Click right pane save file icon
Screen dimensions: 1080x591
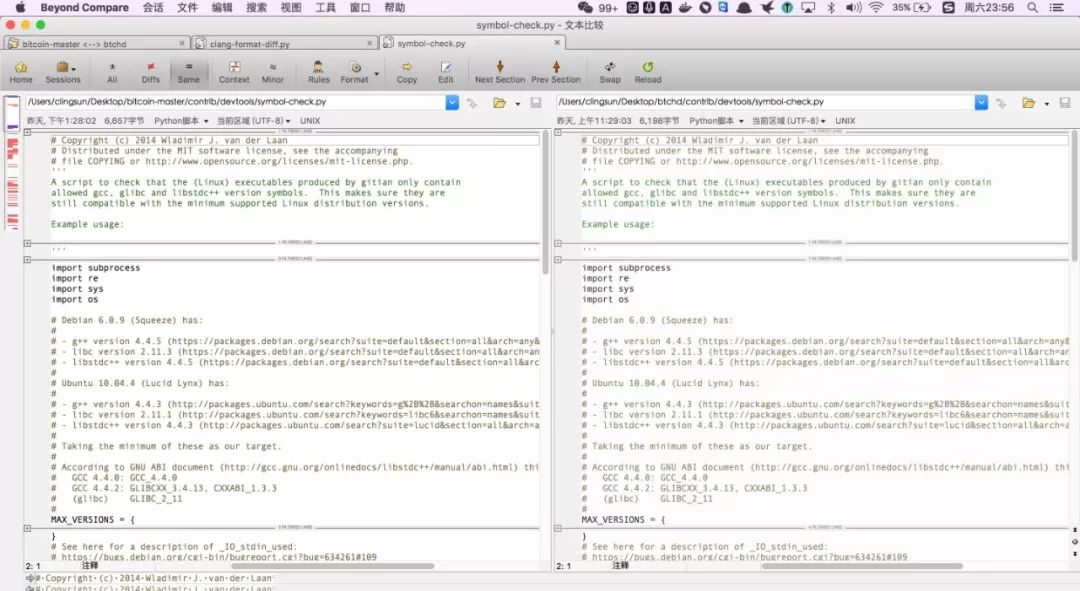pos(1065,103)
